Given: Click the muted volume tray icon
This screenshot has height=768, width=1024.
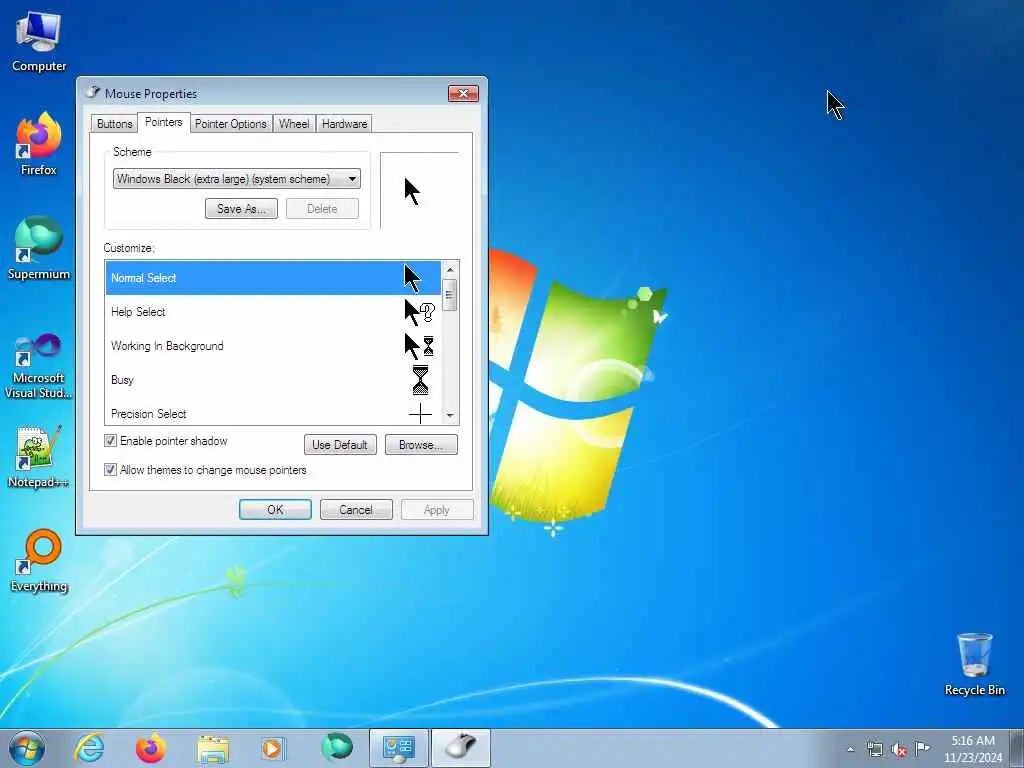Looking at the screenshot, I should (x=899, y=749).
